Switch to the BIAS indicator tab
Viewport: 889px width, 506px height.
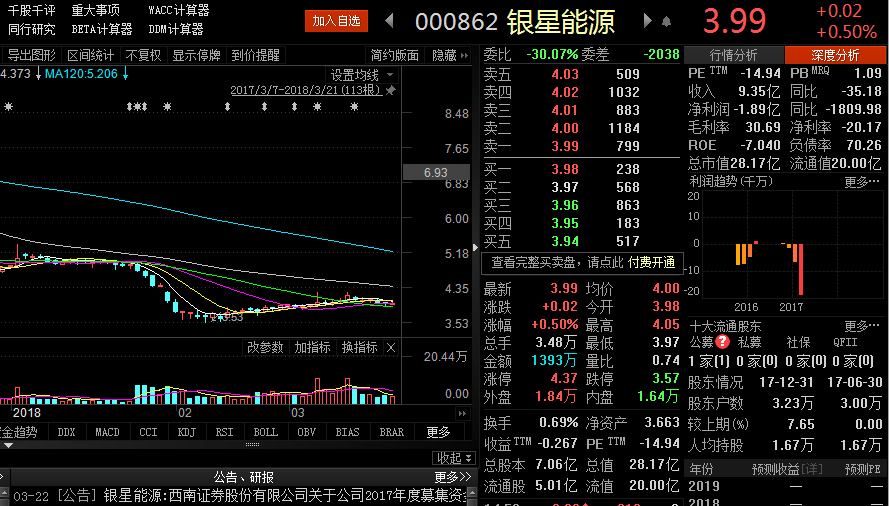coord(347,432)
